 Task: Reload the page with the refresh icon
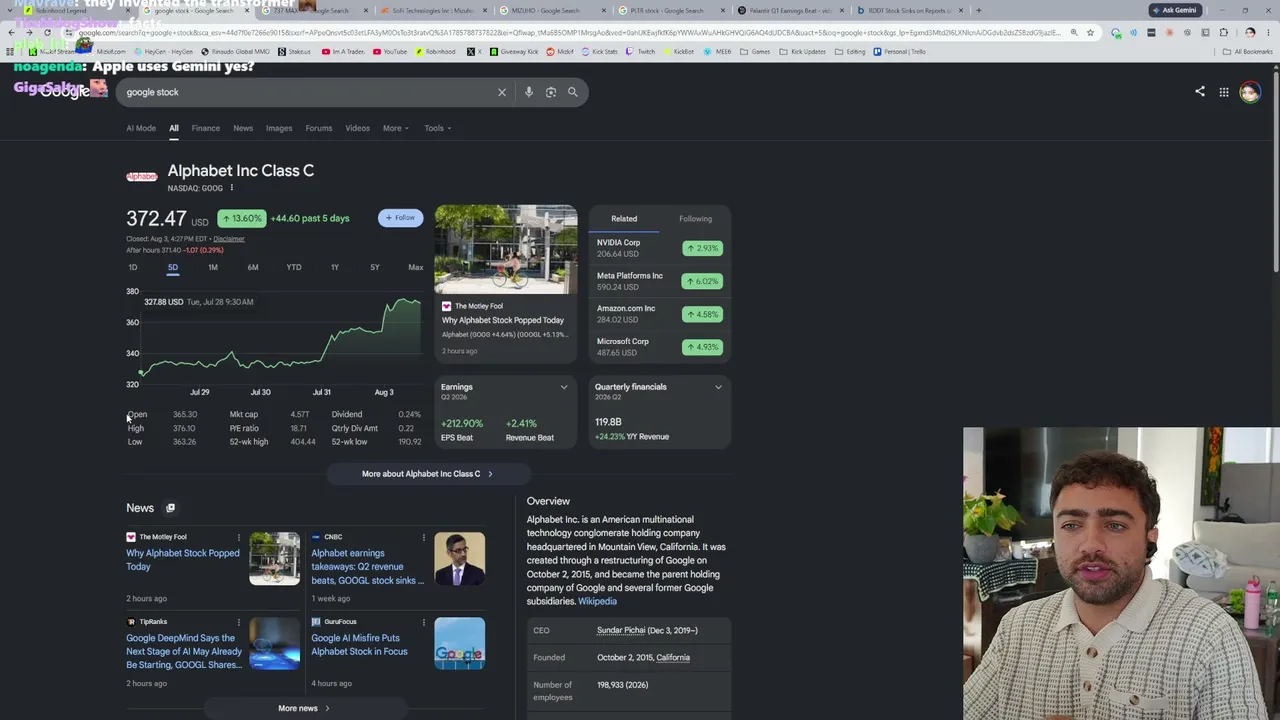point(47,32)
